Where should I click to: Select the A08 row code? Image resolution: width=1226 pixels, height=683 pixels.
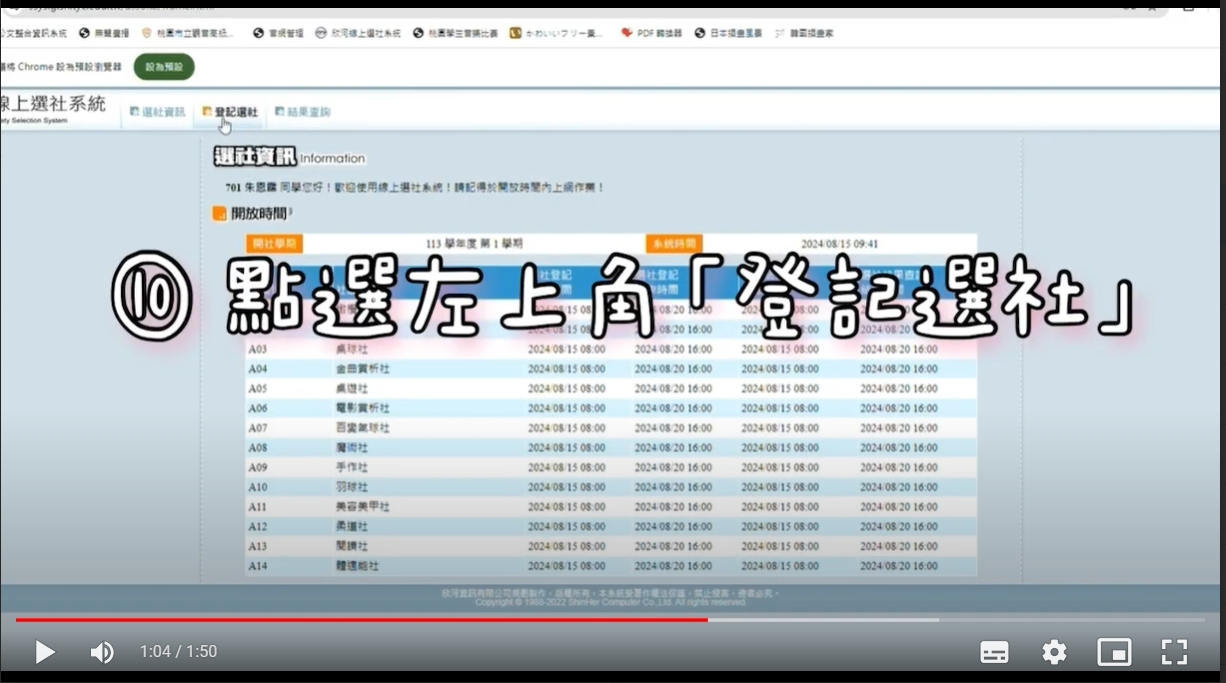[x=258, y=448]
